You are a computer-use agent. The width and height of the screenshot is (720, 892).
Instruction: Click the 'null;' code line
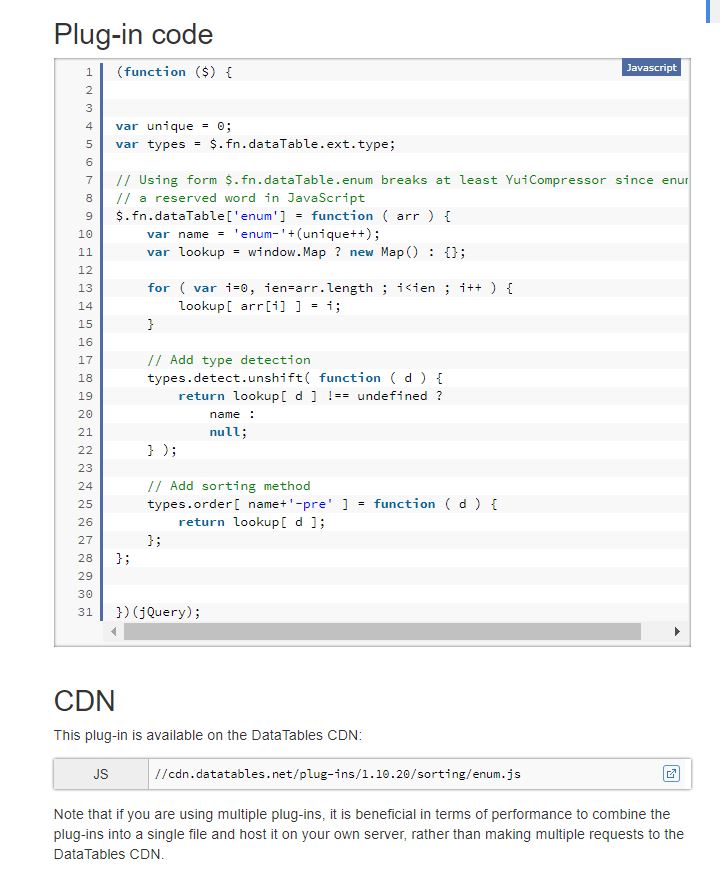pos(228,432)
